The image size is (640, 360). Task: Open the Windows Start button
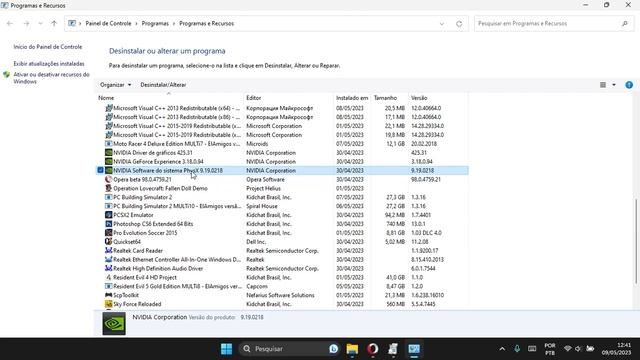(x=227, y=349)
